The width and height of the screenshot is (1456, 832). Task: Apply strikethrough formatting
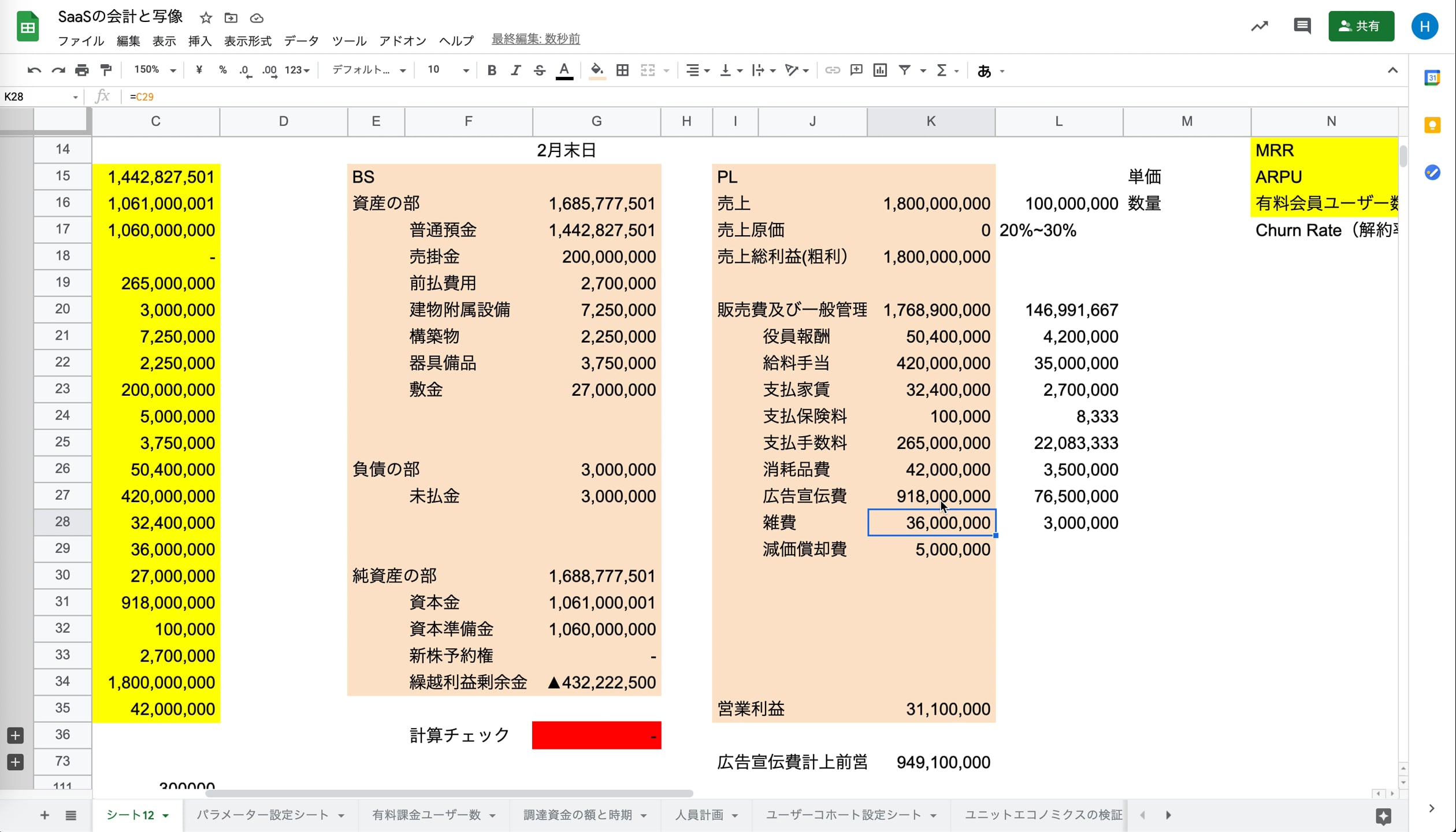(x=539, y=70)
